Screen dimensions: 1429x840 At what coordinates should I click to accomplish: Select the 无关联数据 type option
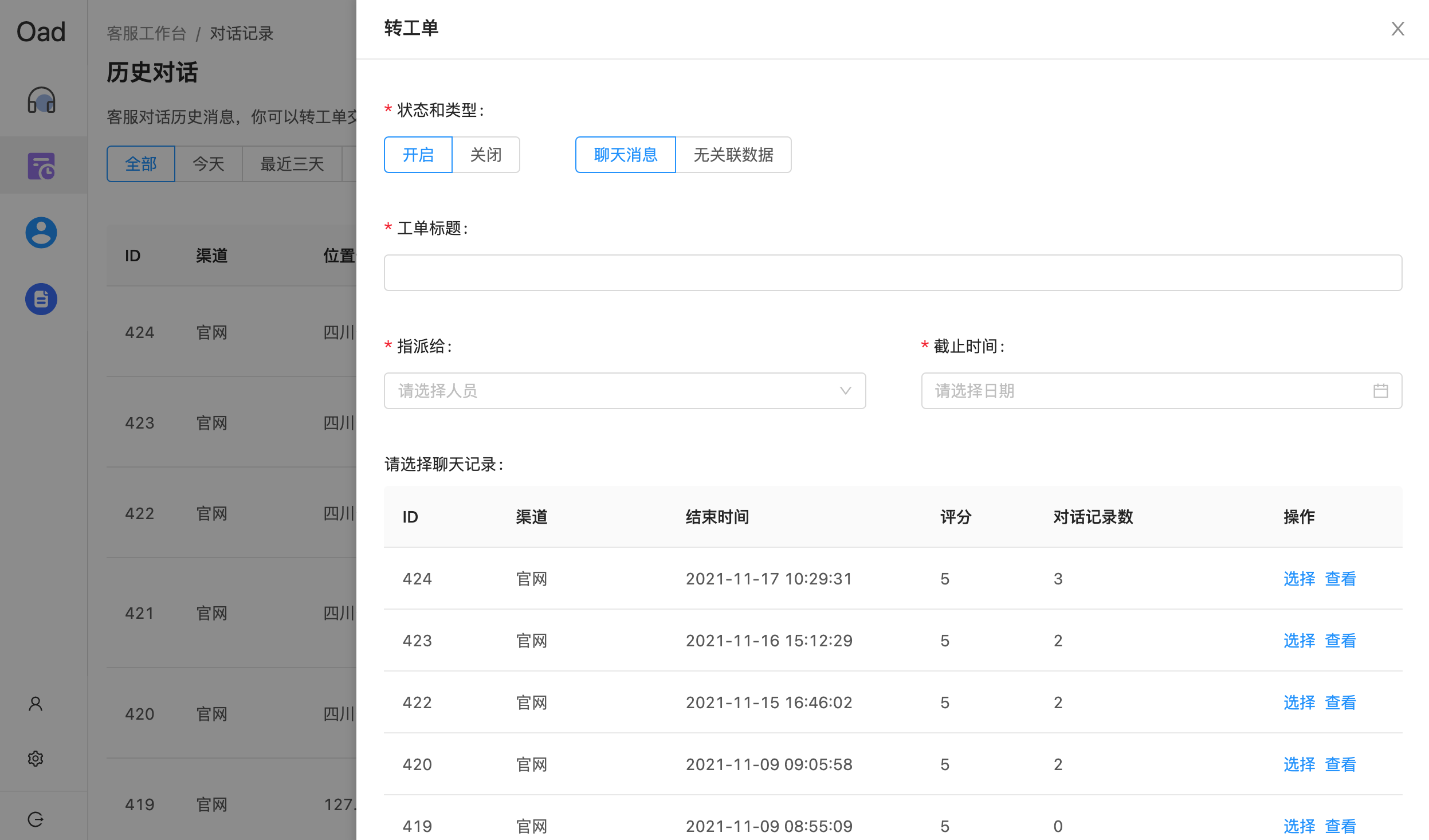click(733, 155)
